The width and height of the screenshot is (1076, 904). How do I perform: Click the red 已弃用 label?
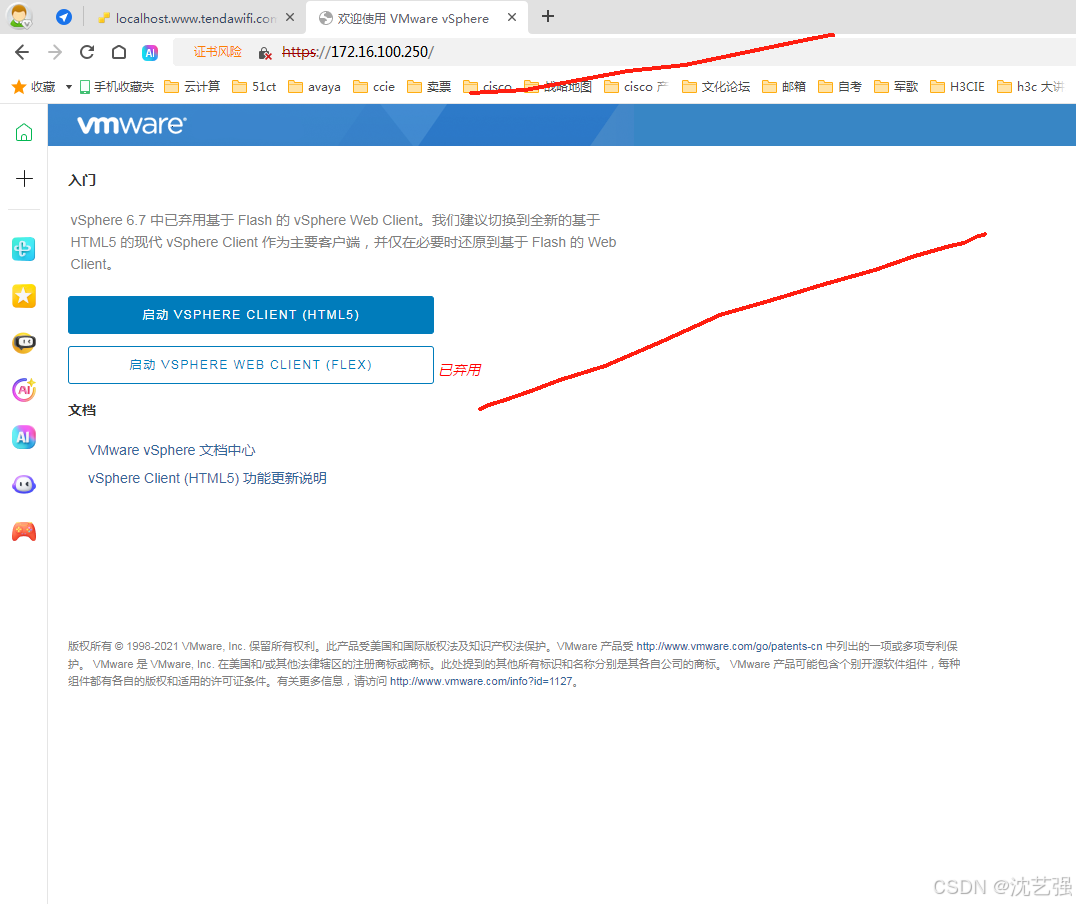pyautogui.click(x=460, y=370)
